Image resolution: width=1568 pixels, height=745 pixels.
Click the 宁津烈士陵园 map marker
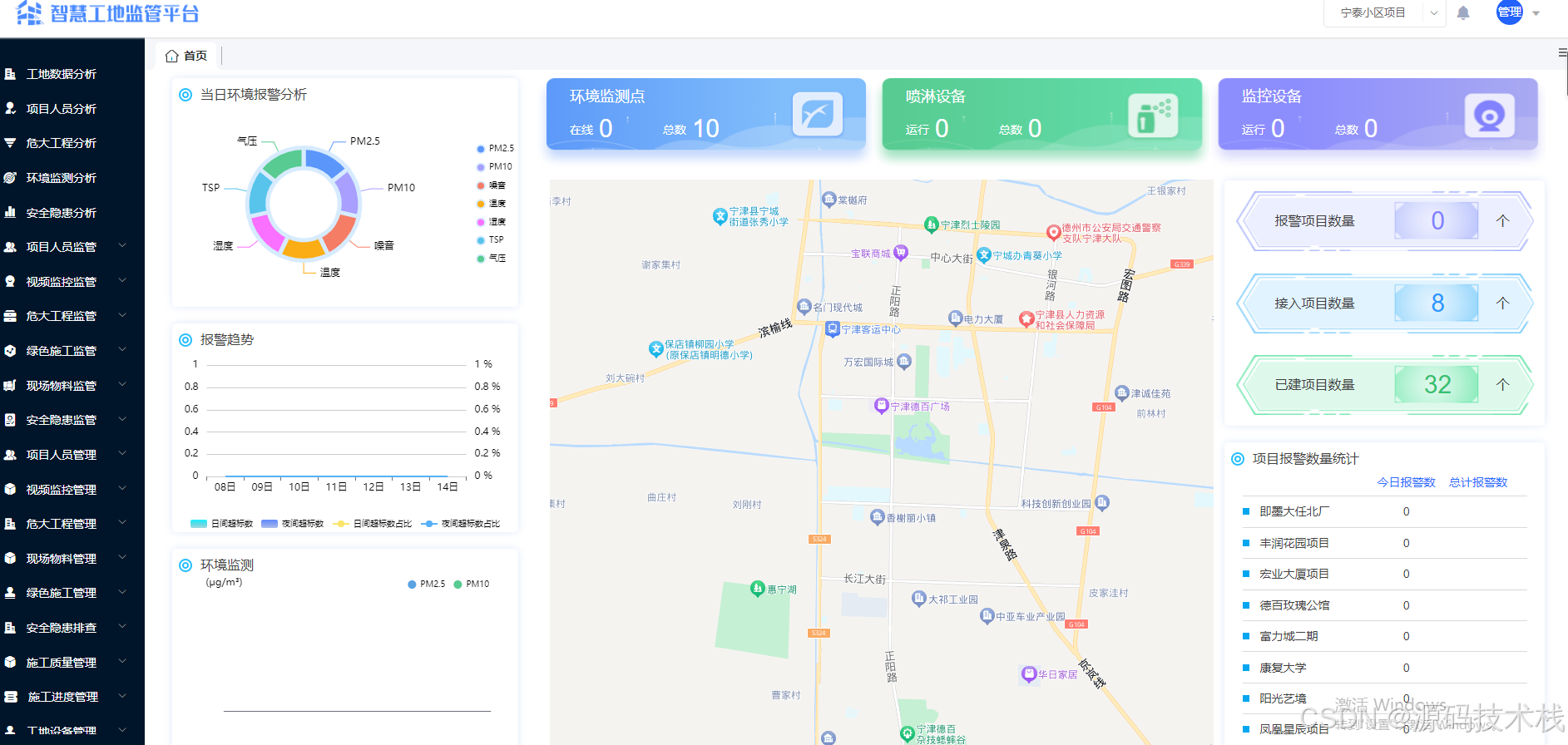[x=931, y=224]
